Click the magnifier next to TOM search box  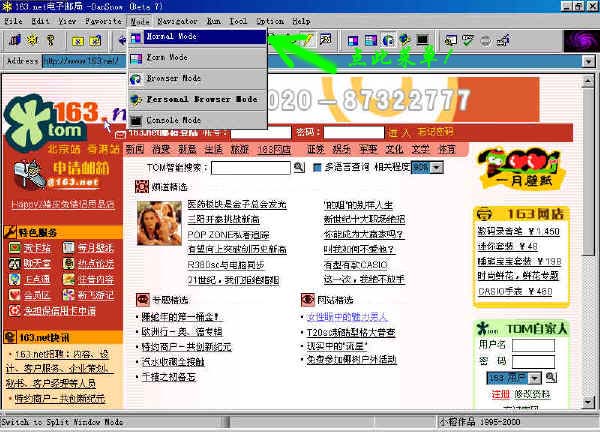point(299,167)
